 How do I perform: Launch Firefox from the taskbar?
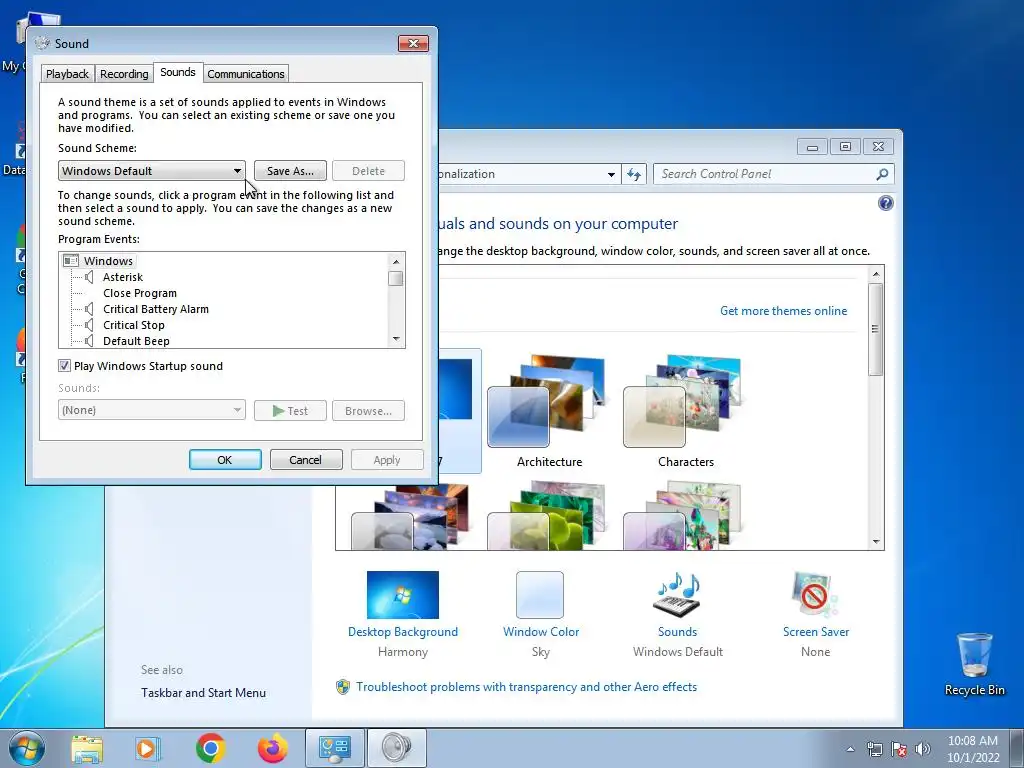[x=272, y=748]
